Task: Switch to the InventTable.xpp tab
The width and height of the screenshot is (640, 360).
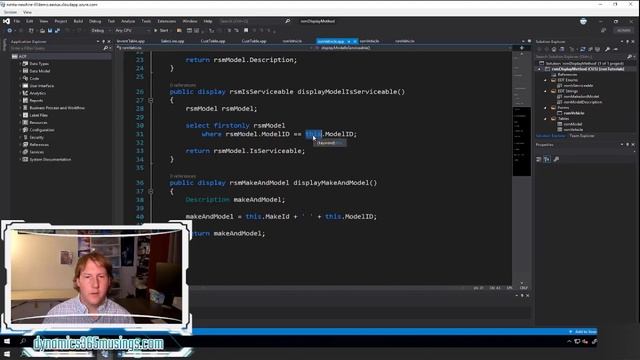Action: pyautogui.click(x=131, y=41)
